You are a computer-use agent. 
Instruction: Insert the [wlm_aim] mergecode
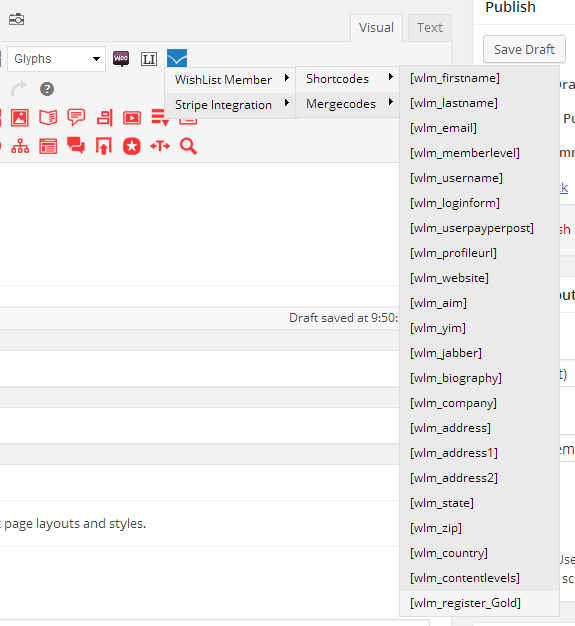[x=479, y=303]
